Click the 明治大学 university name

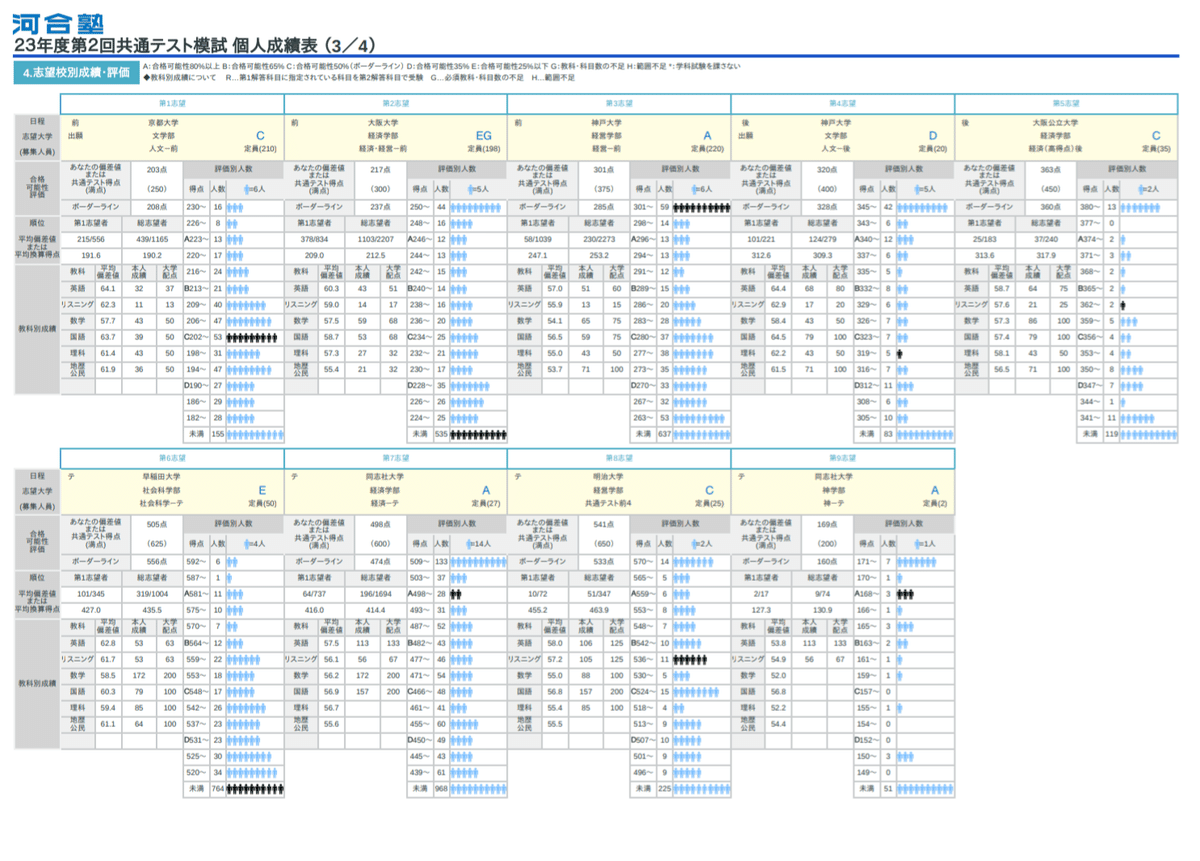(x=607, y=477)
